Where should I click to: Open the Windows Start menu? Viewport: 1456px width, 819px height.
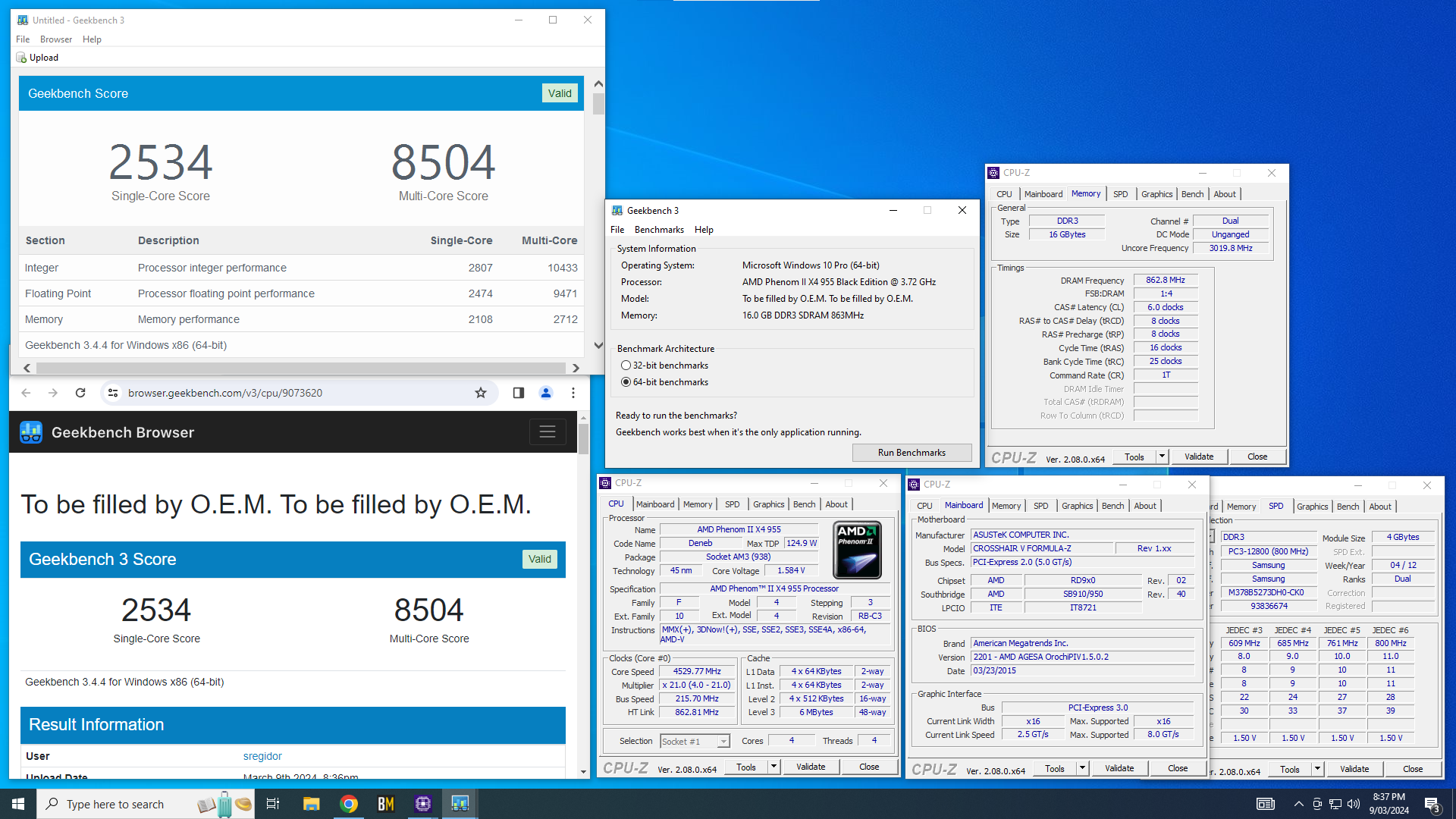[x=18, y=804]
